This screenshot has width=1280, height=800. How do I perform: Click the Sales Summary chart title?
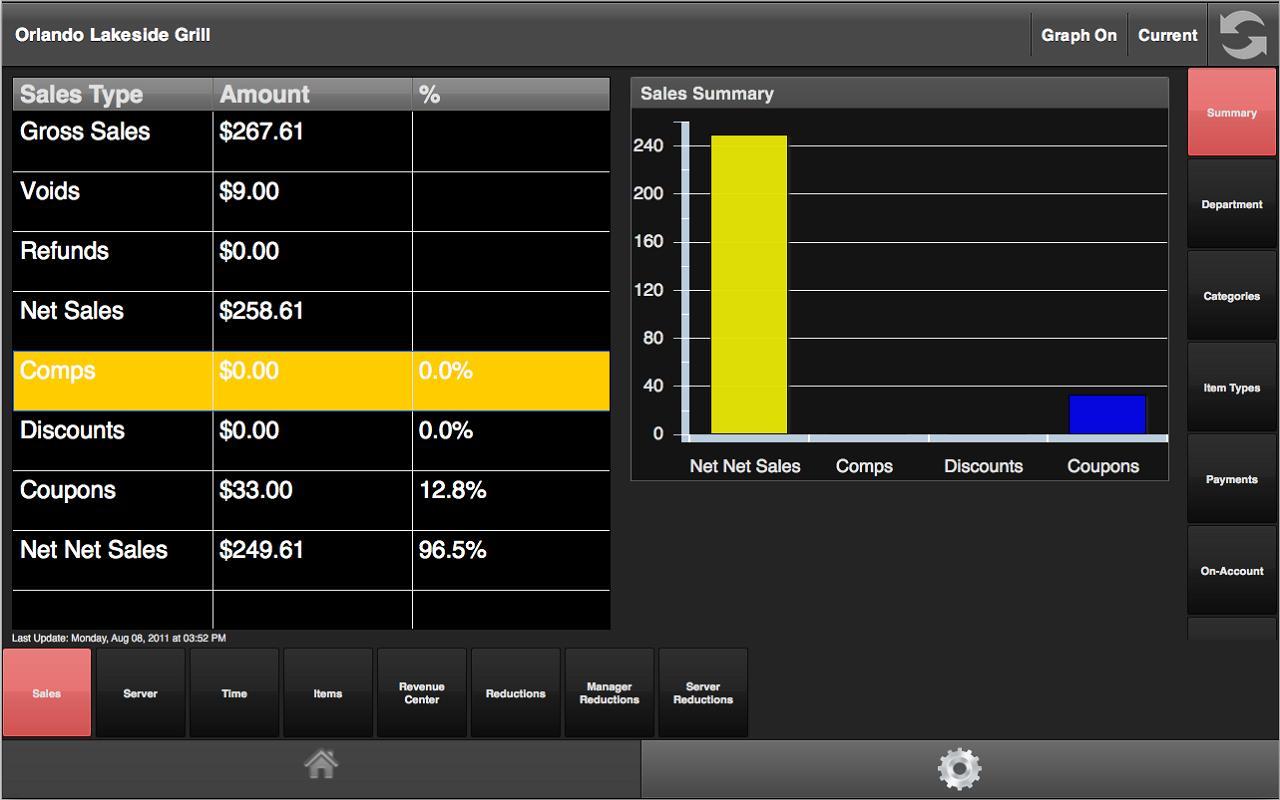click(707, 94)
